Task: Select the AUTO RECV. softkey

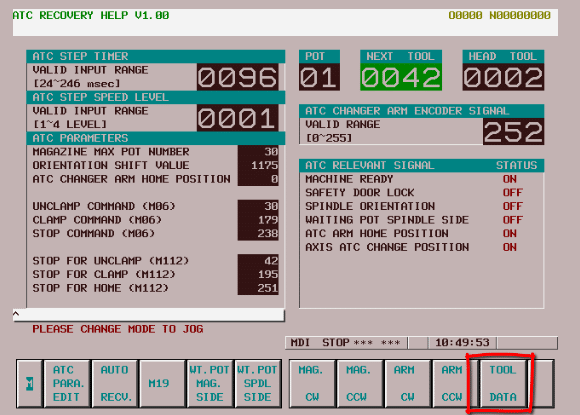Action: coord(115,384)
